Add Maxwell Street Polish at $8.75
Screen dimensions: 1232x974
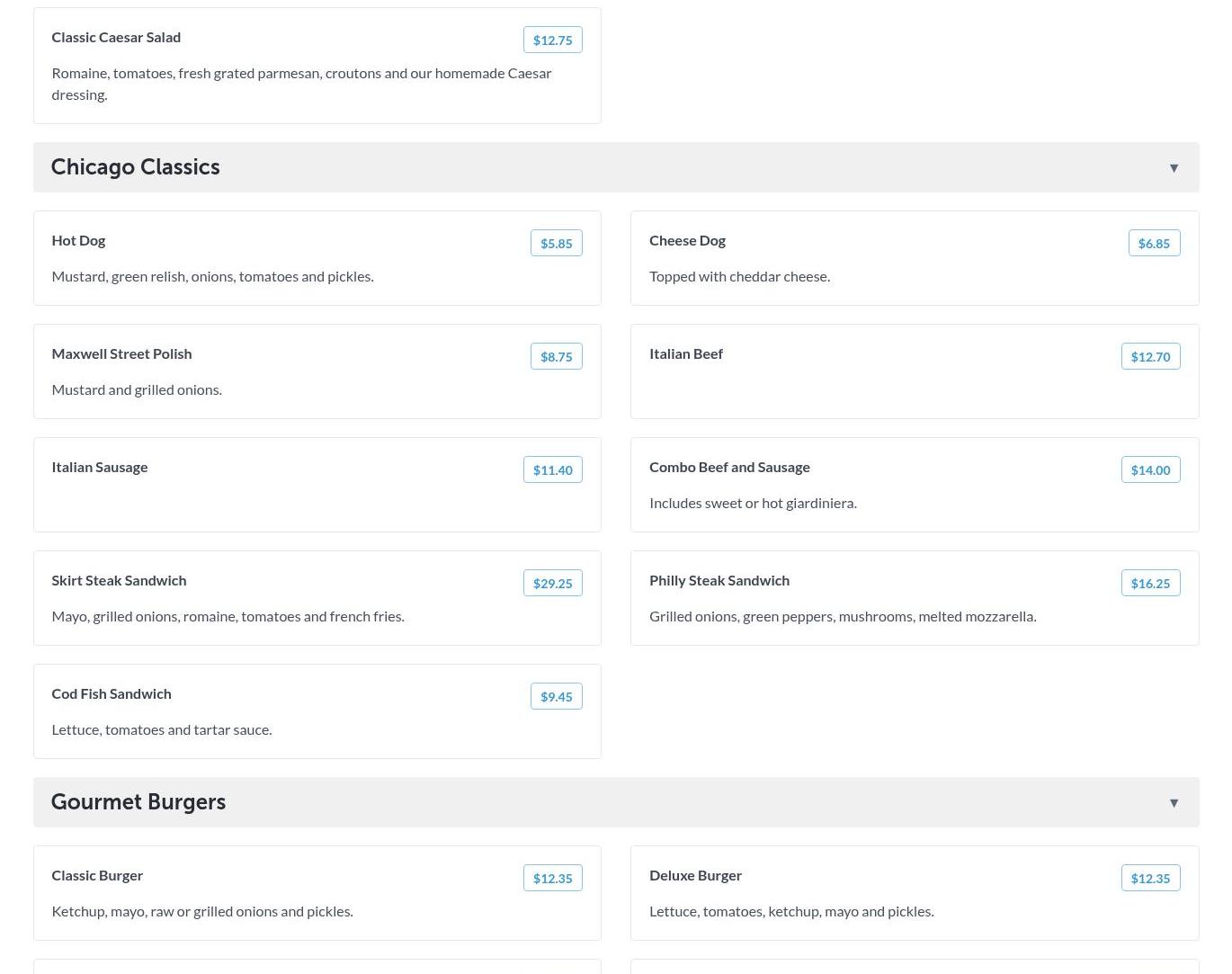click(x=556, y=356)
